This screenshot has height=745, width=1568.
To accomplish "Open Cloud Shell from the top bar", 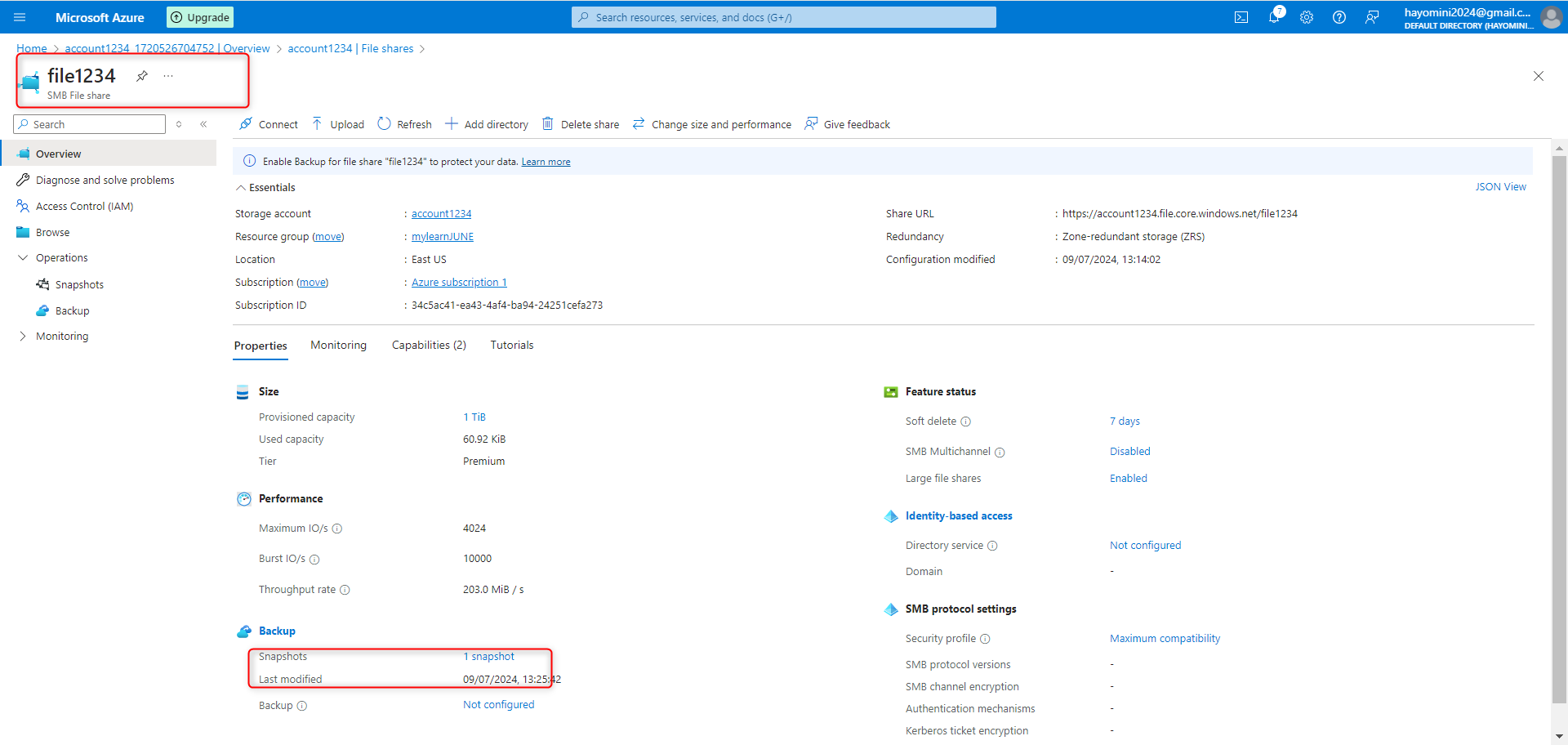I will pyautogui.click(x=1241, y=17).
